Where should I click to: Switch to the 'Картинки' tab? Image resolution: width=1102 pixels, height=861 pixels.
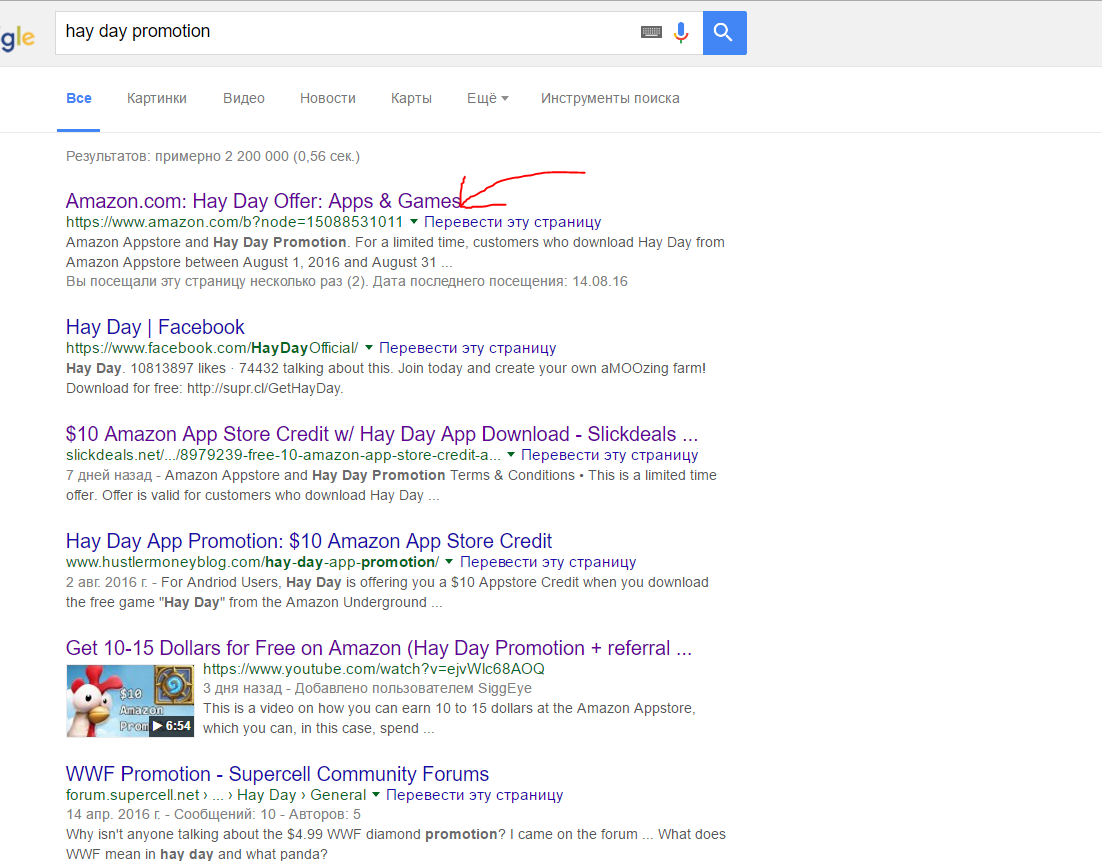pos(157,98)
